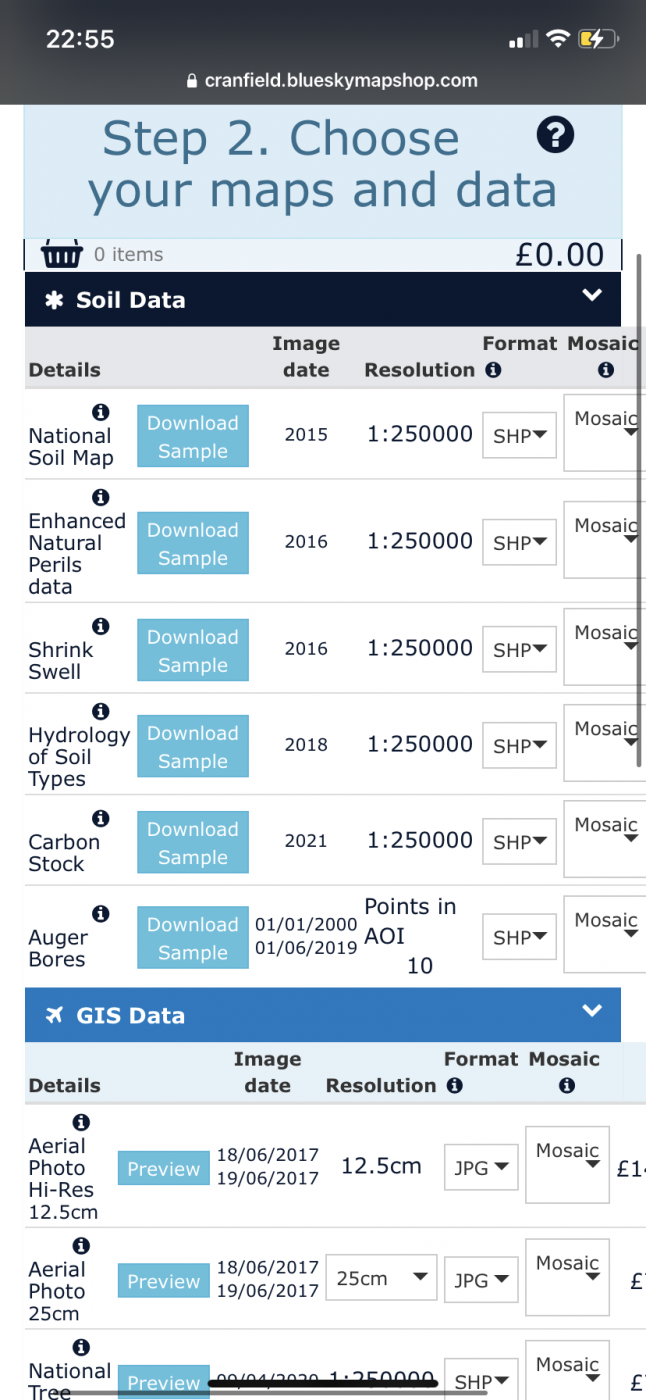The width and height of the screenshot is (646, 1400).
Task: Show info for Carbon Stock
Action: tap(100, 818)
